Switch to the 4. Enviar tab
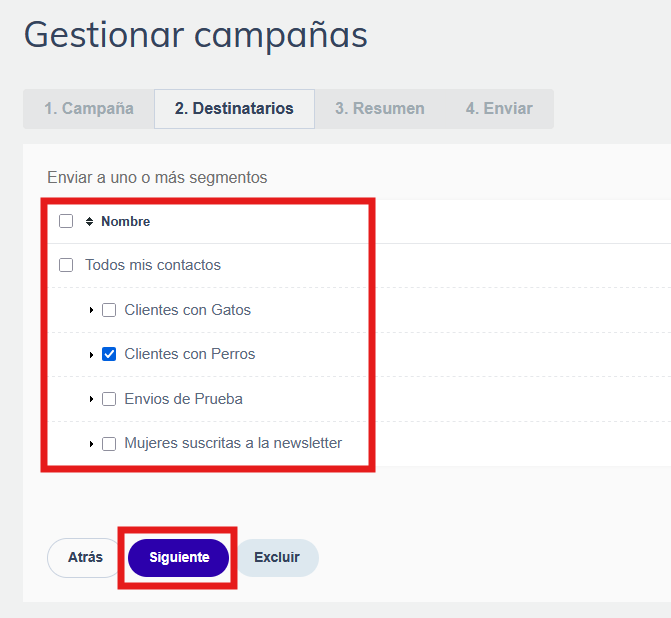 click(x=499, y=109)
